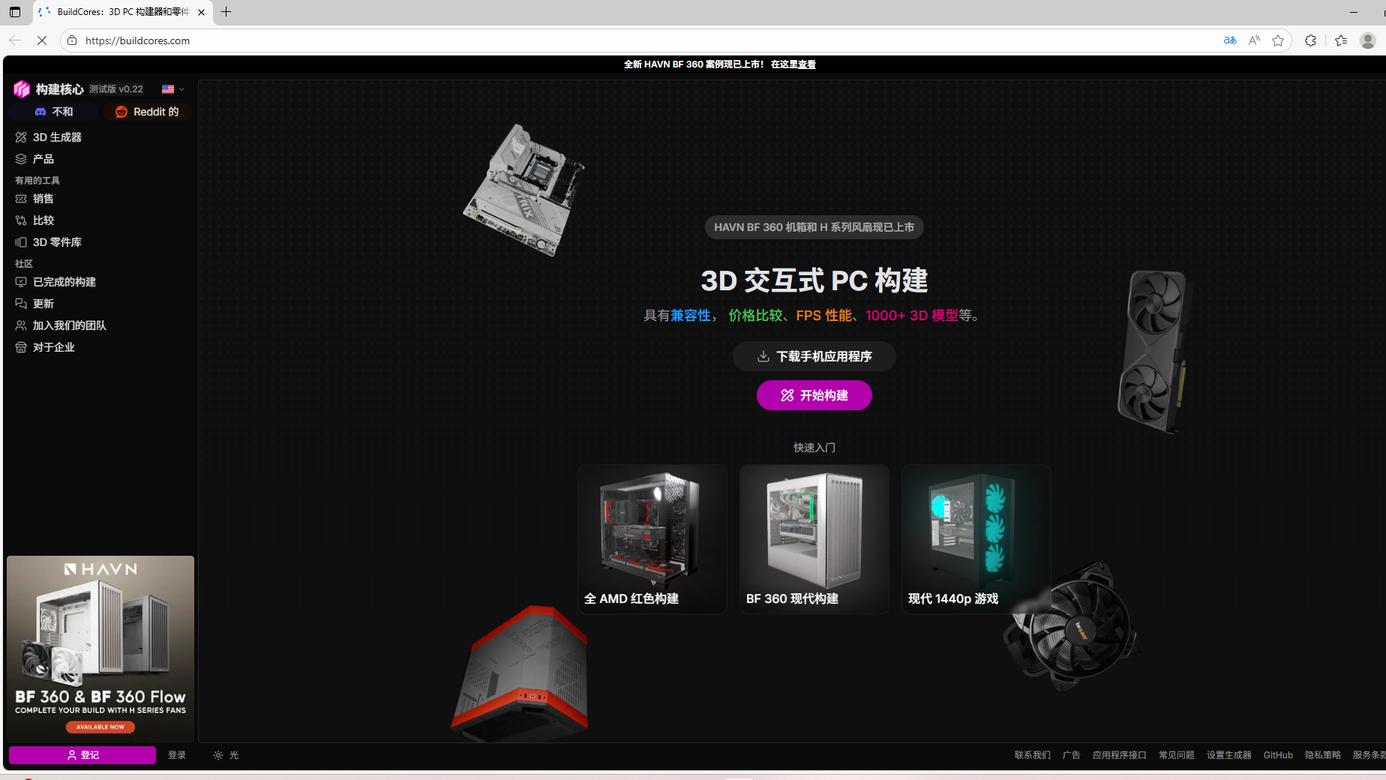1386x780 pixels.
Task: Click the browser profile avatar
Action: tap(1368, 40)
